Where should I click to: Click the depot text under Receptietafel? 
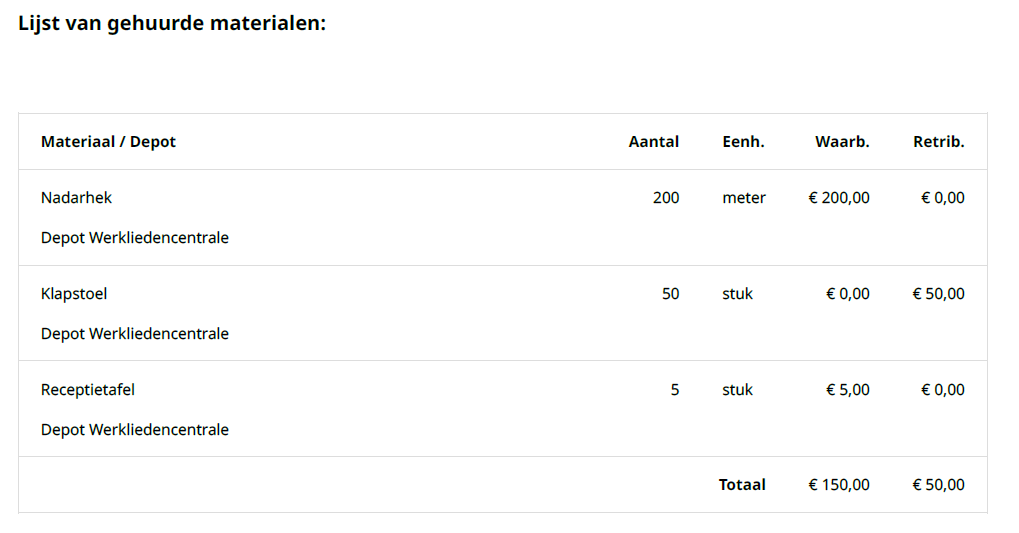(x=135, y=430)
